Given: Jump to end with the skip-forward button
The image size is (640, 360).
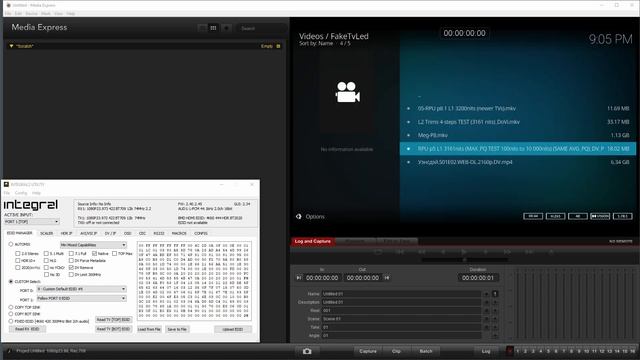Looking at the screenshot, I should point(529,252).
